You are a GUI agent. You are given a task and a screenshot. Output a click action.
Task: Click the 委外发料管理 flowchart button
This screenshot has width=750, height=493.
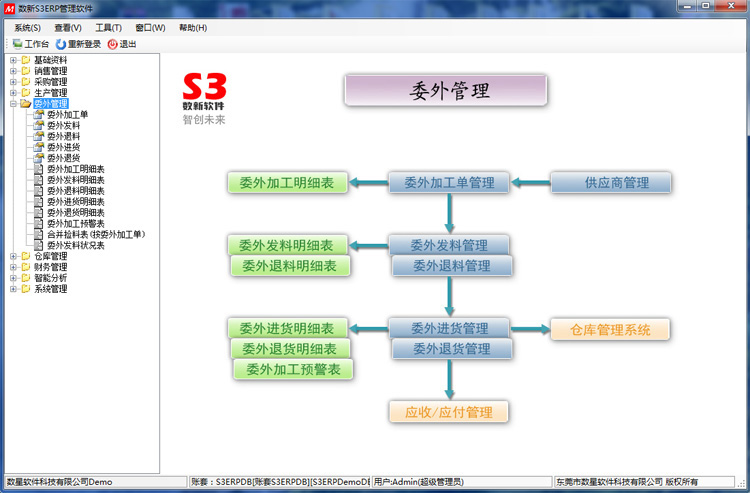[x=449, y=245]
